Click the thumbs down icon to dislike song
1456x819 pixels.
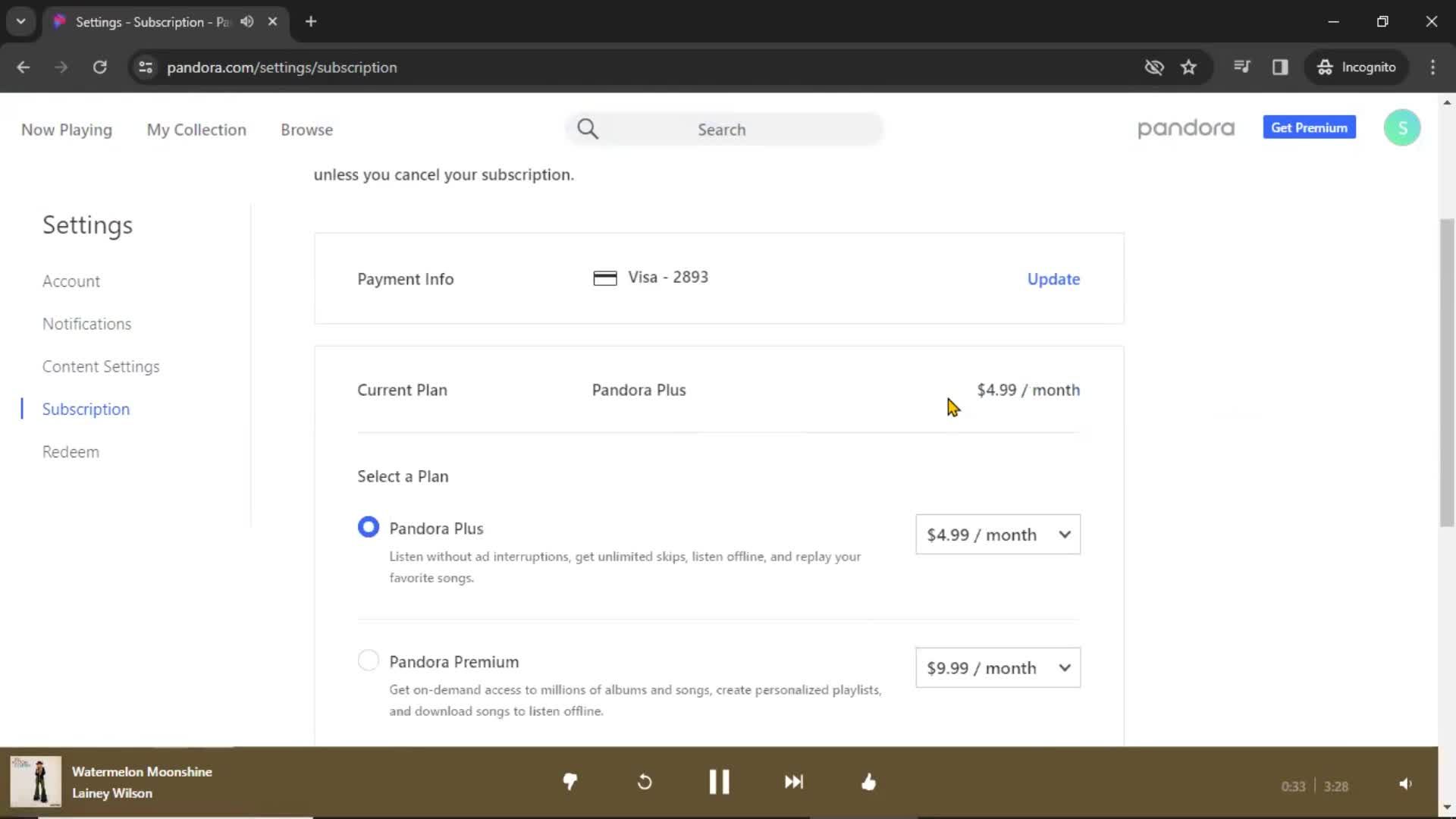point(568,782)
